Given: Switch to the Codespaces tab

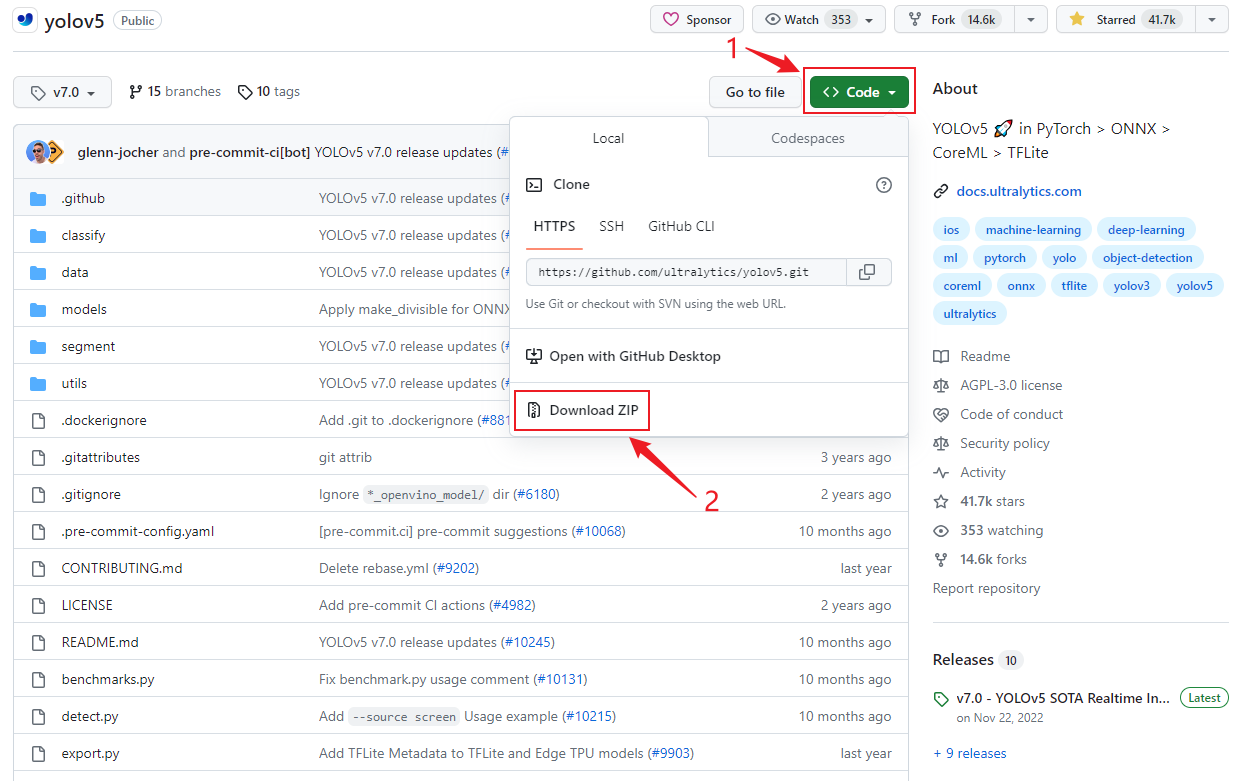Looking at the screenshot, I should (x=808, y=138).
